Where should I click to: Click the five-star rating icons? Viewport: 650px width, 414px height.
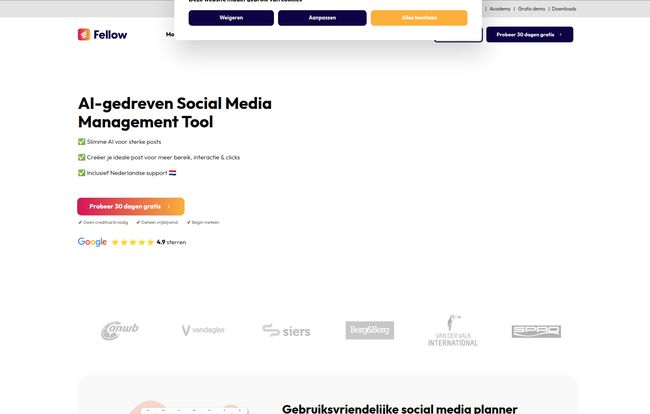coord(133,242)
